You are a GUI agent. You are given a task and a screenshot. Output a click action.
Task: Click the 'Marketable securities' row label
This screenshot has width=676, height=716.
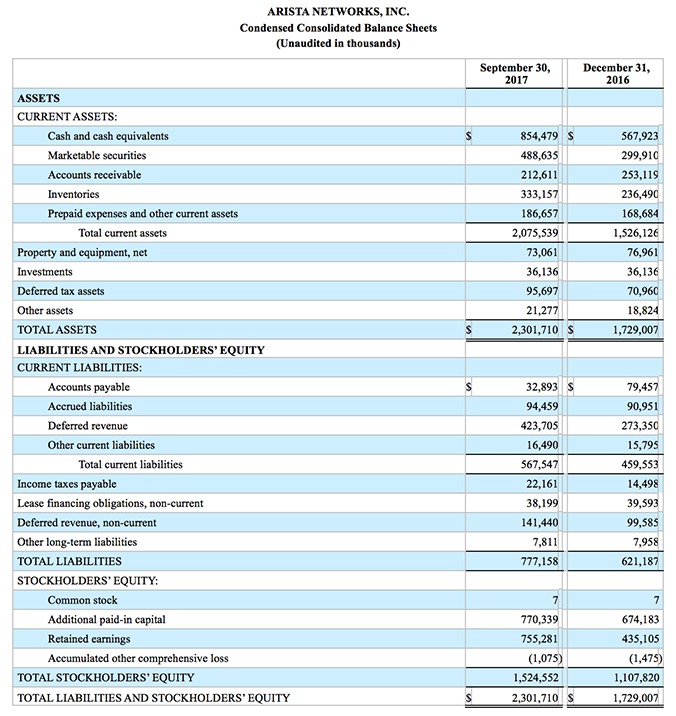[x=97, y=156]
